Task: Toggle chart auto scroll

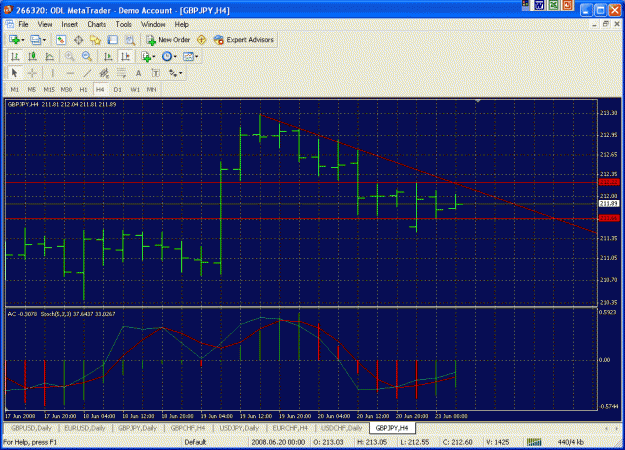Action: click(x=108, y=57)
